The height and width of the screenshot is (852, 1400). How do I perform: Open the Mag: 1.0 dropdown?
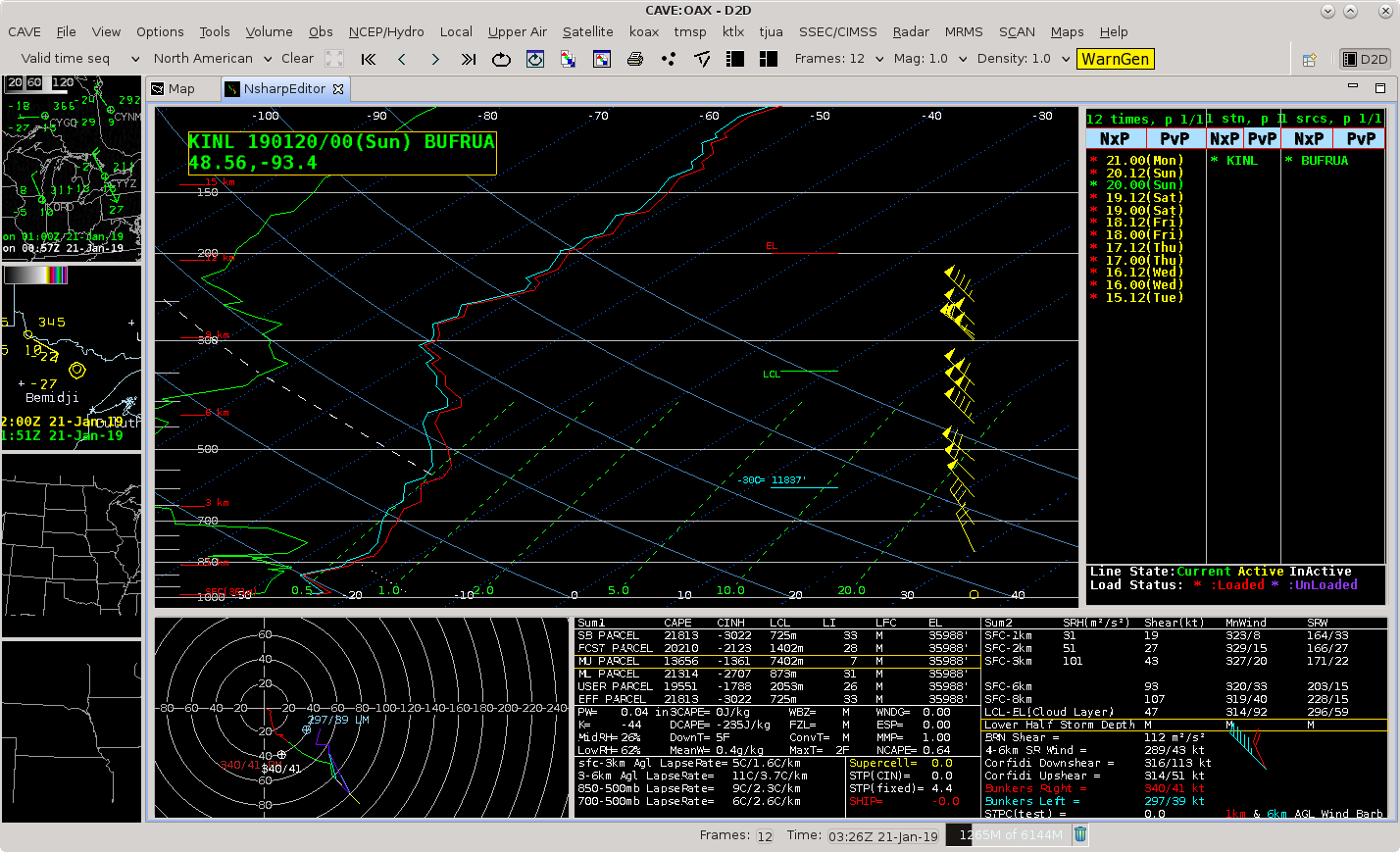click(x=929, y=59)
